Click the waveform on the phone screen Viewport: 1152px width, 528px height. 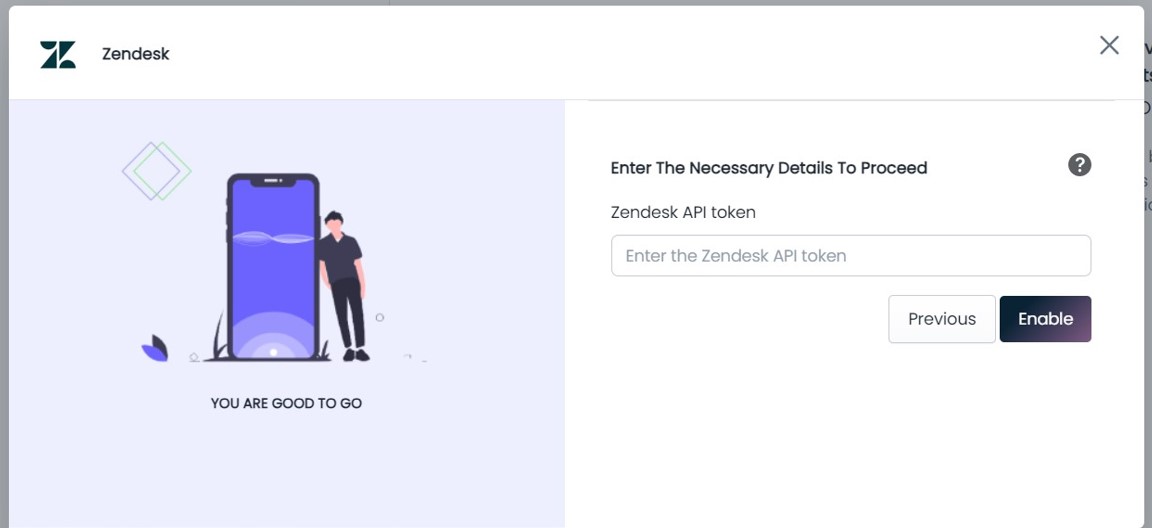click(273, 237)
